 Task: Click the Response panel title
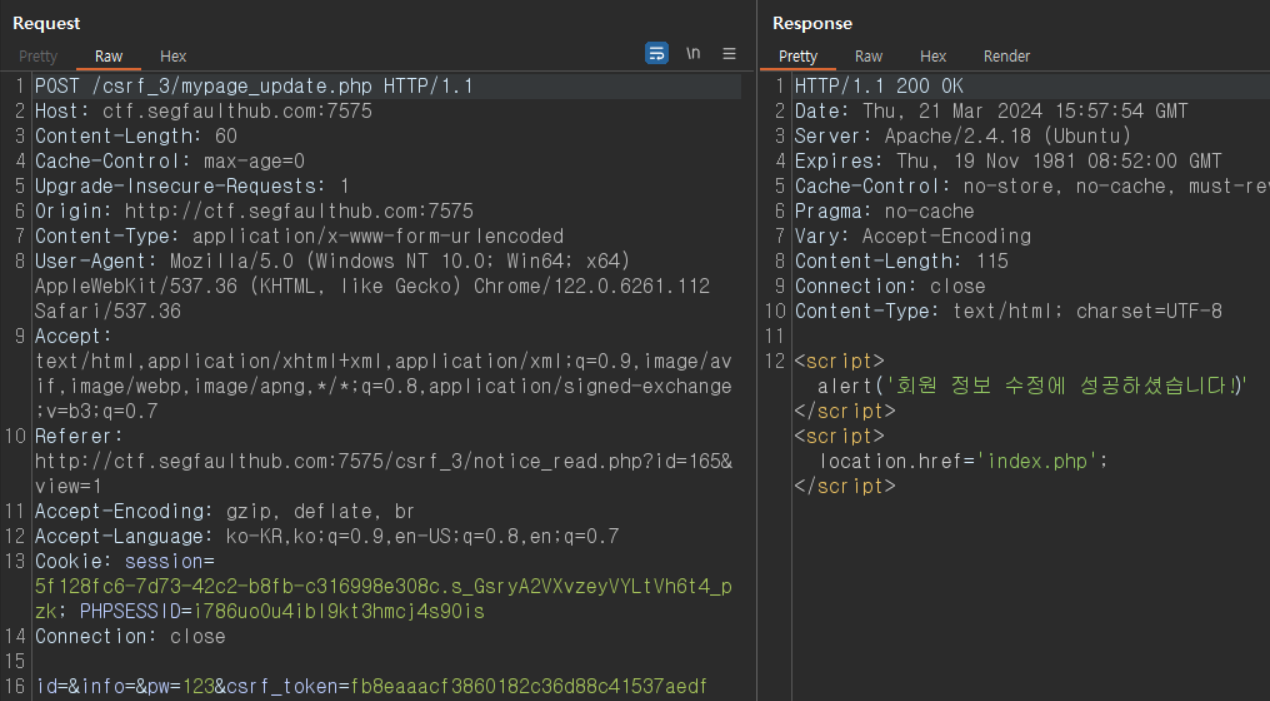812,23
